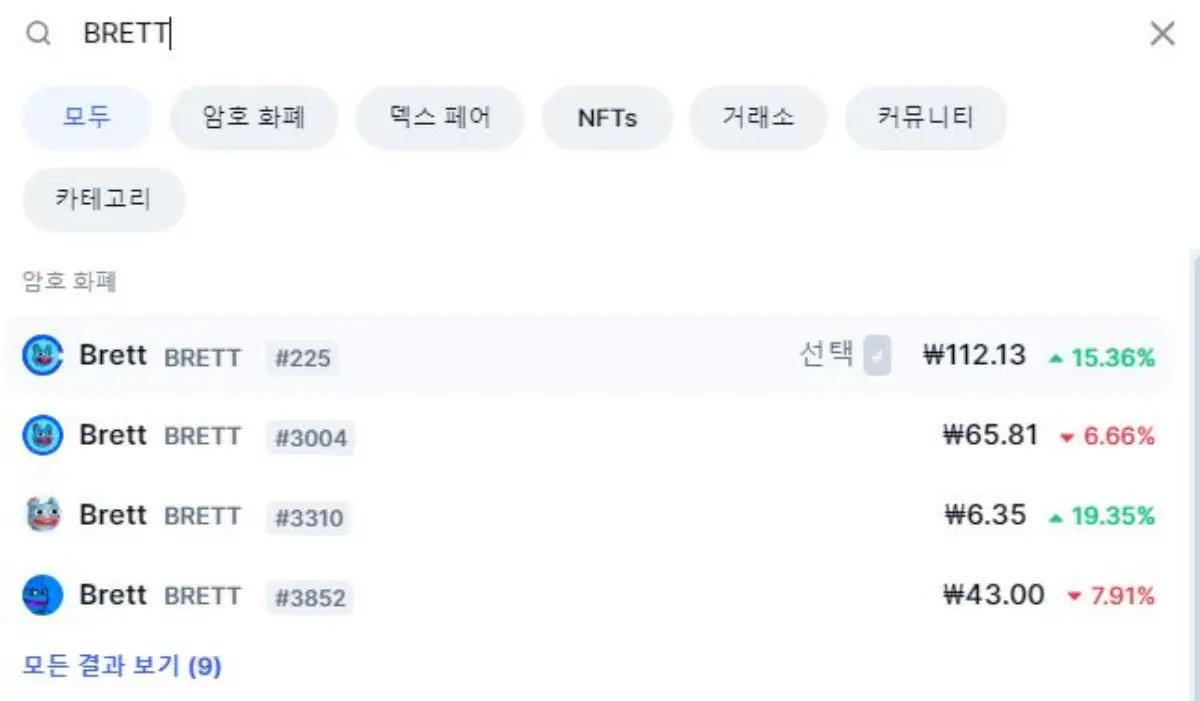Open the 커뮤니티 filter
The image size is (1200, 701).
[x=925, y=117]
